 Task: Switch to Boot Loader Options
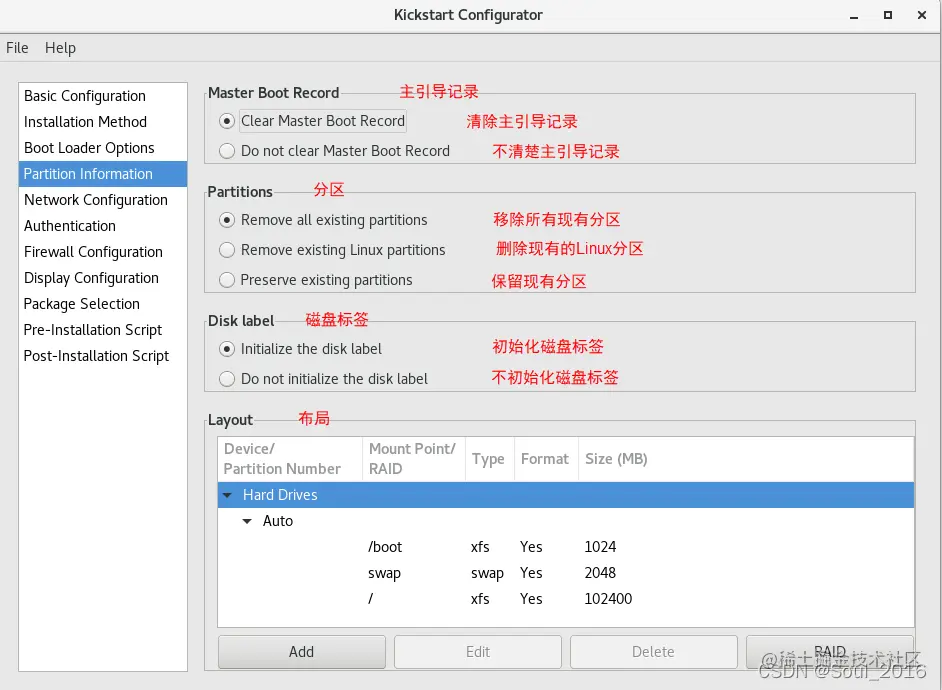pyautogui.click(x=103, y=148)
